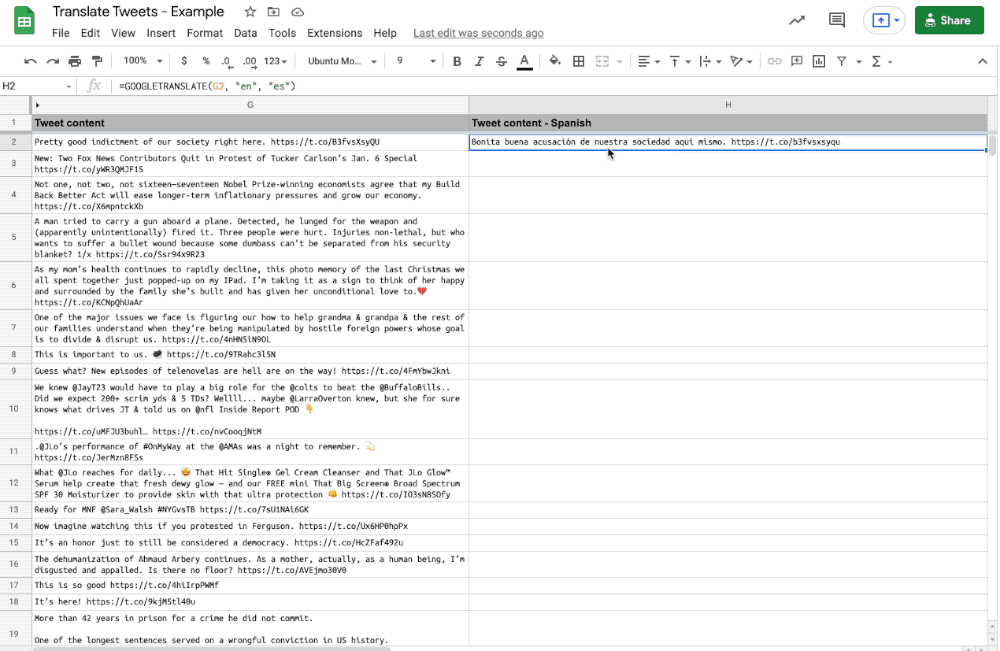This screenshot has height=651, width=1000.
Task: Click the Merge cells icon
Action: click(602, 61)
